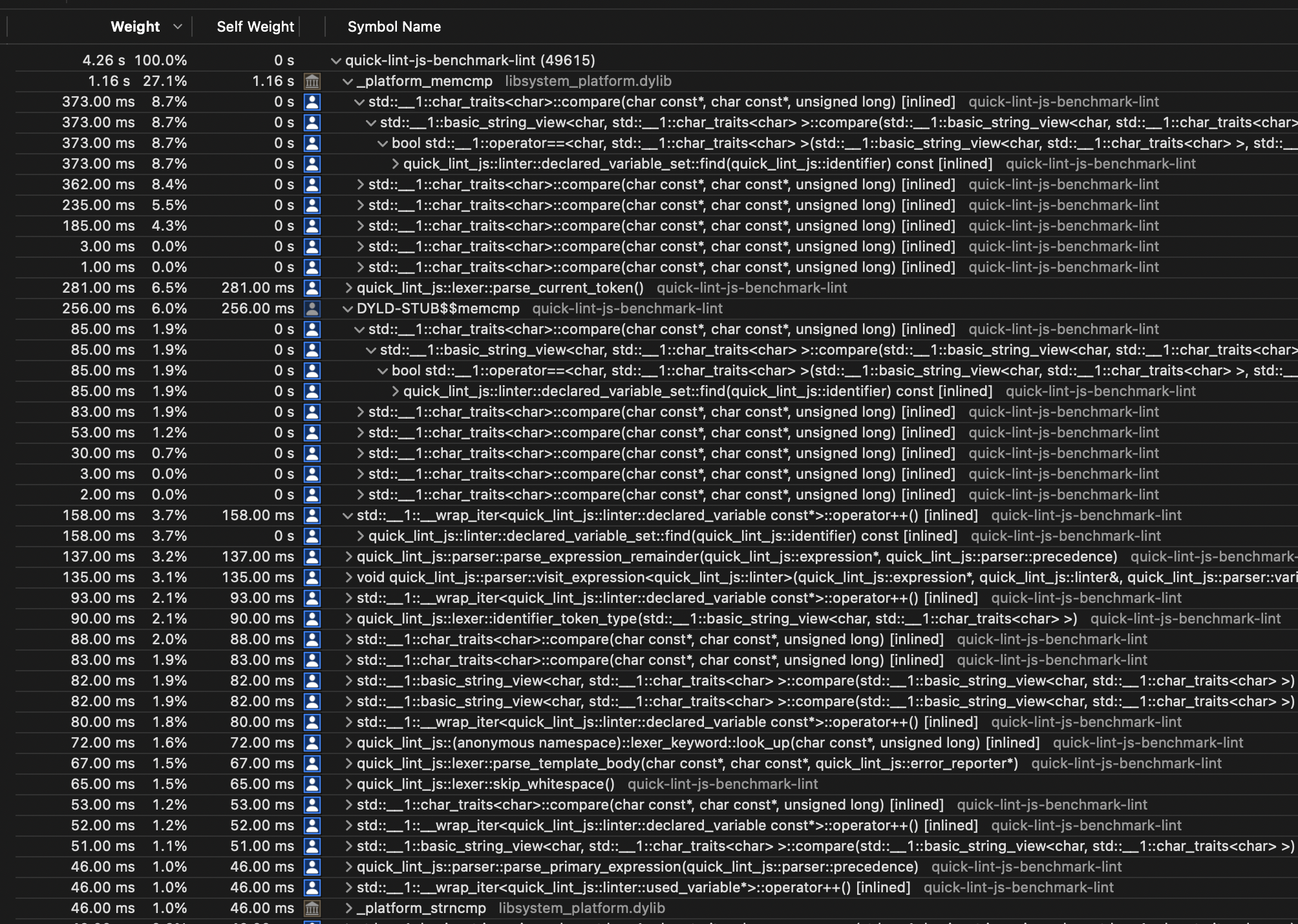Select the '1.16 s 27.1%' weight cell
The height and width of the screenshot is (924, 1298).
click(x=137, y=81)
